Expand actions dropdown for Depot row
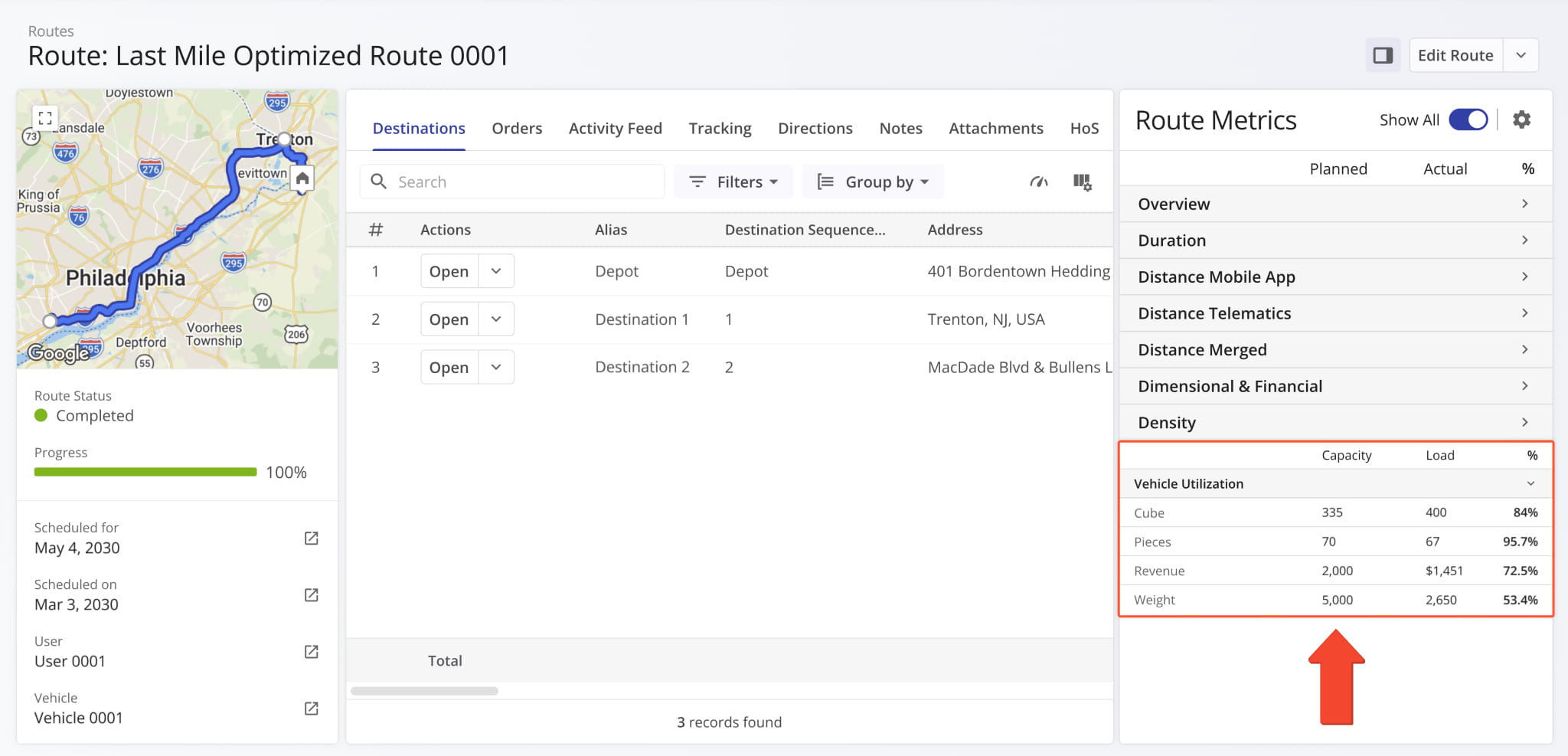The width and height of the screenshot is (1568, 756). pyautogui.click(x=496, y=271)
